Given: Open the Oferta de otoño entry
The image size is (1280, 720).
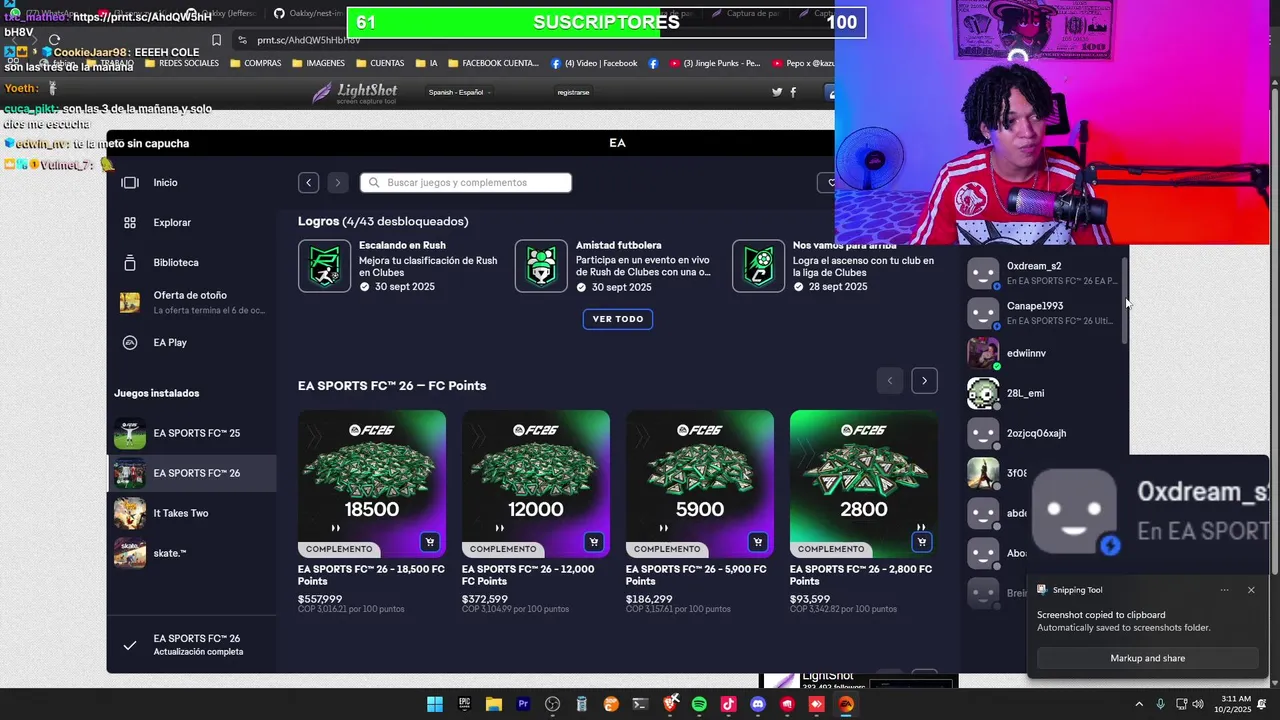Looking at the screenshot, I should coord(190,302).
